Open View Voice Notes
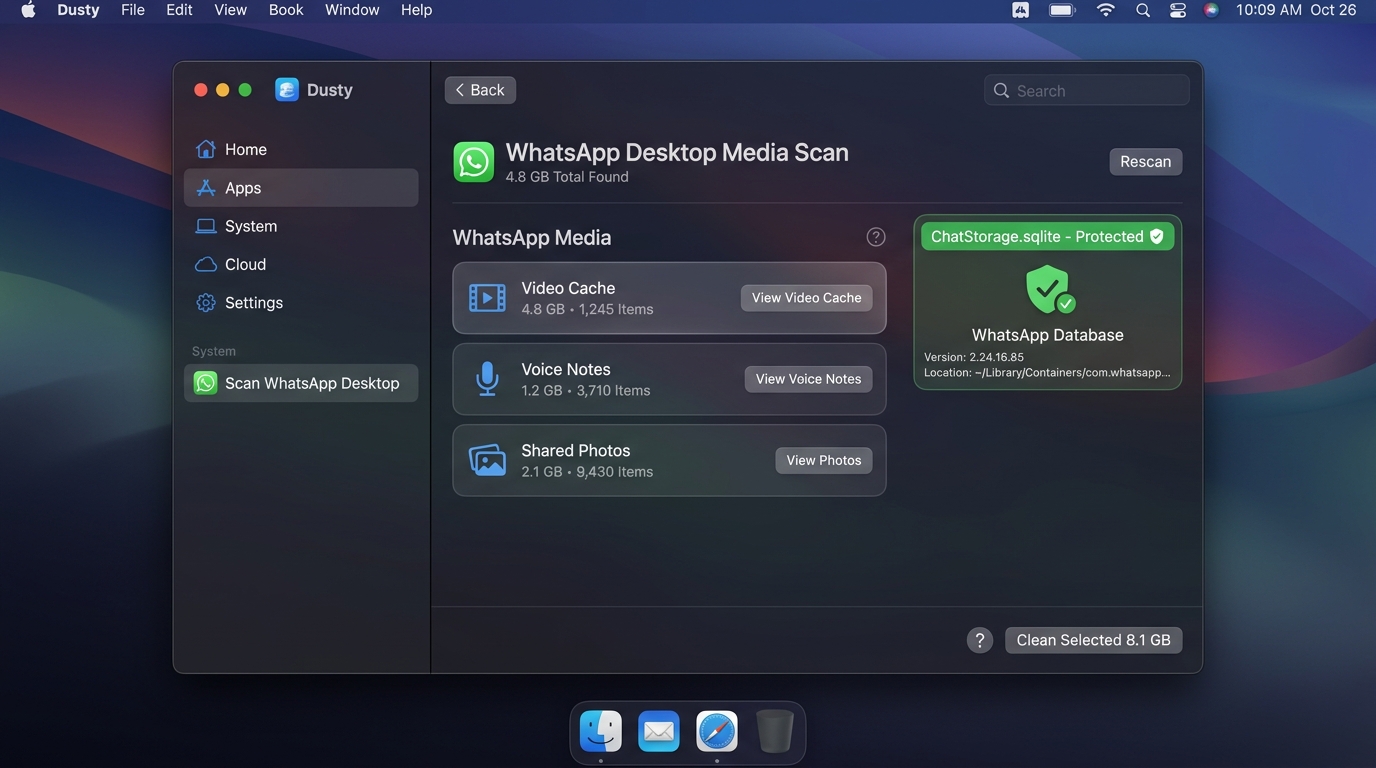The image size is (1376, 768). coord(808,379)
